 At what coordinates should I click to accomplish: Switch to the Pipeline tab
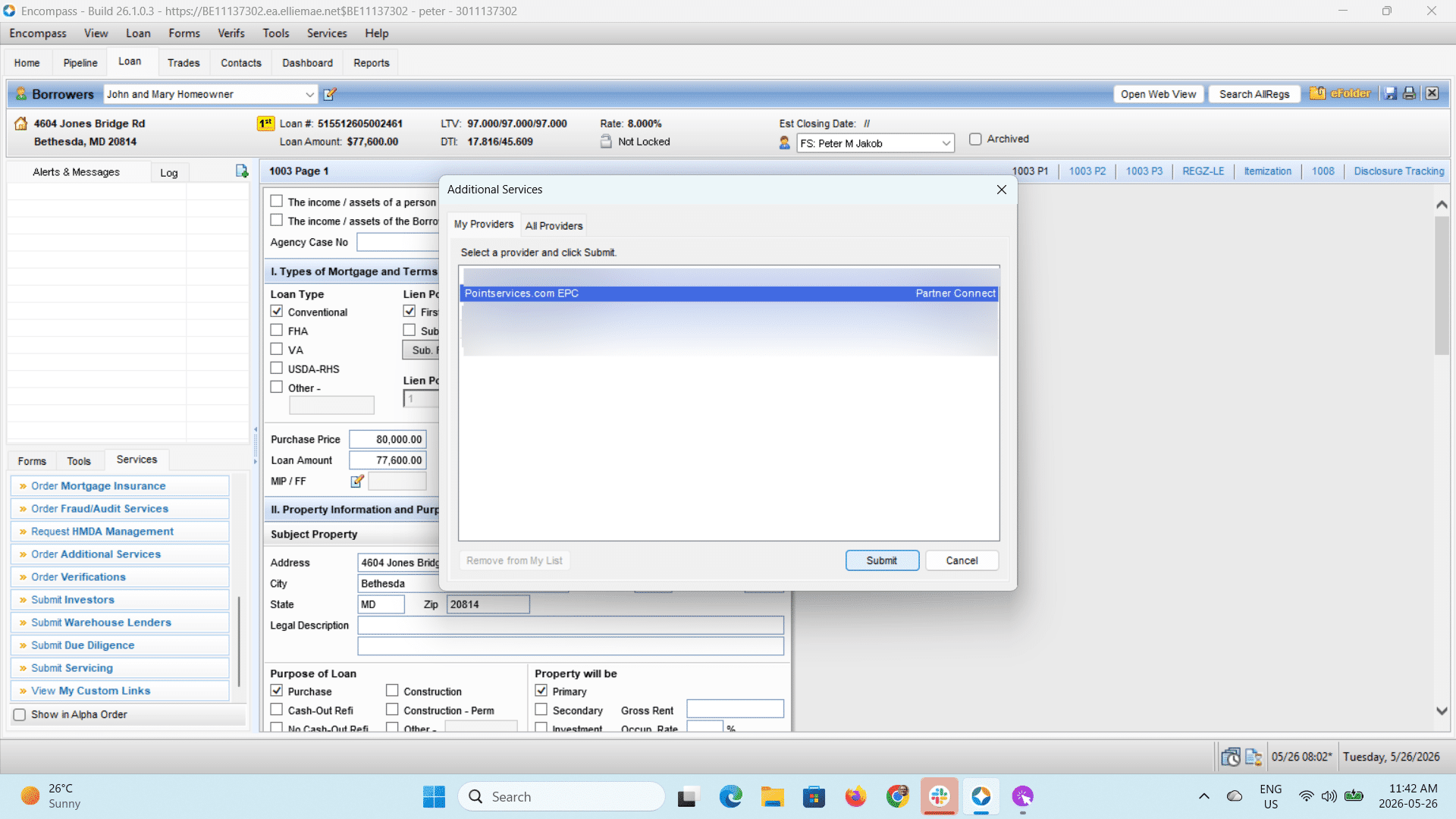click(80, 63)
